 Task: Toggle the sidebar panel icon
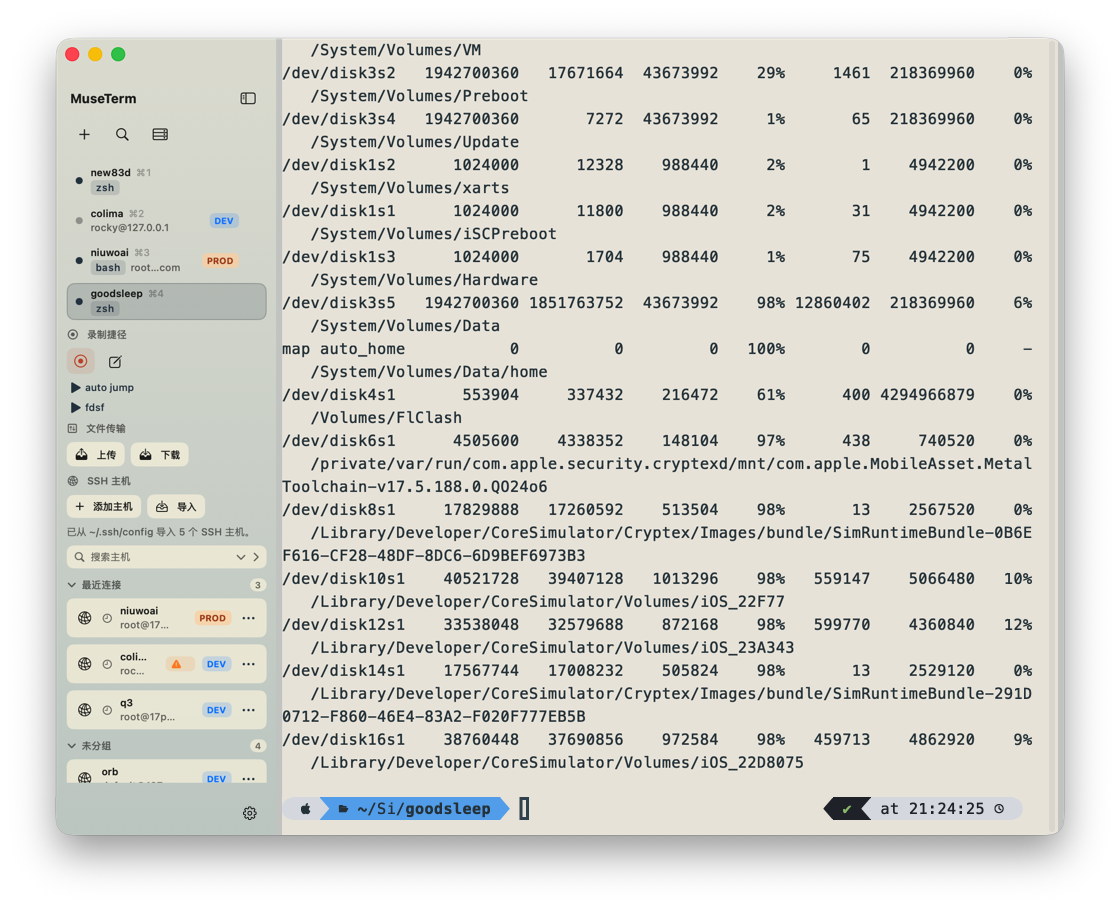click(x=248, y=99)
